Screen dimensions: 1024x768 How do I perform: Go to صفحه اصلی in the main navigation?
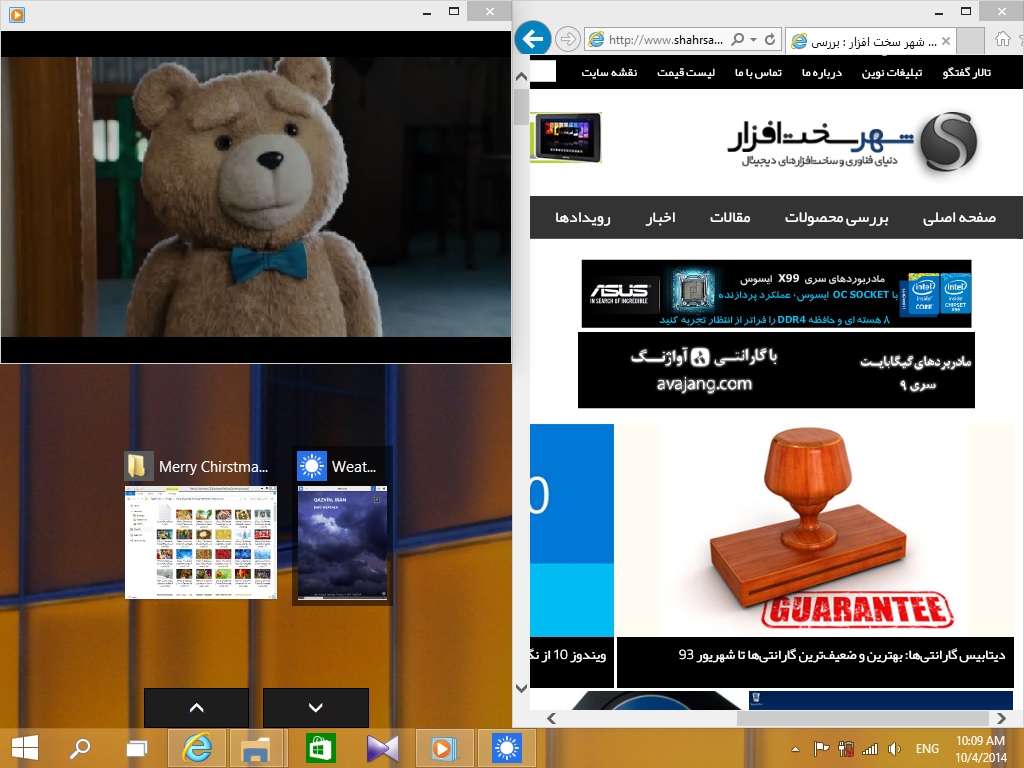[x=959, y=217]
